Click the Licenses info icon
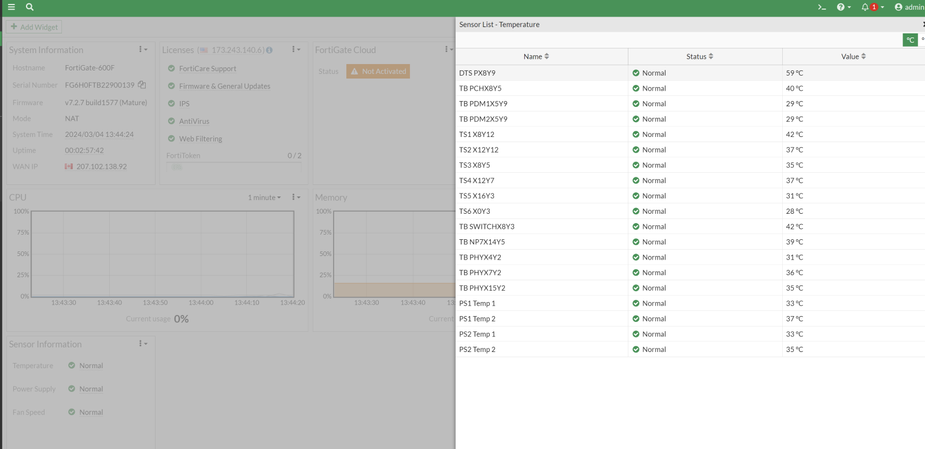925x449 pixels. pyautogui.click(x=269, y=50)
